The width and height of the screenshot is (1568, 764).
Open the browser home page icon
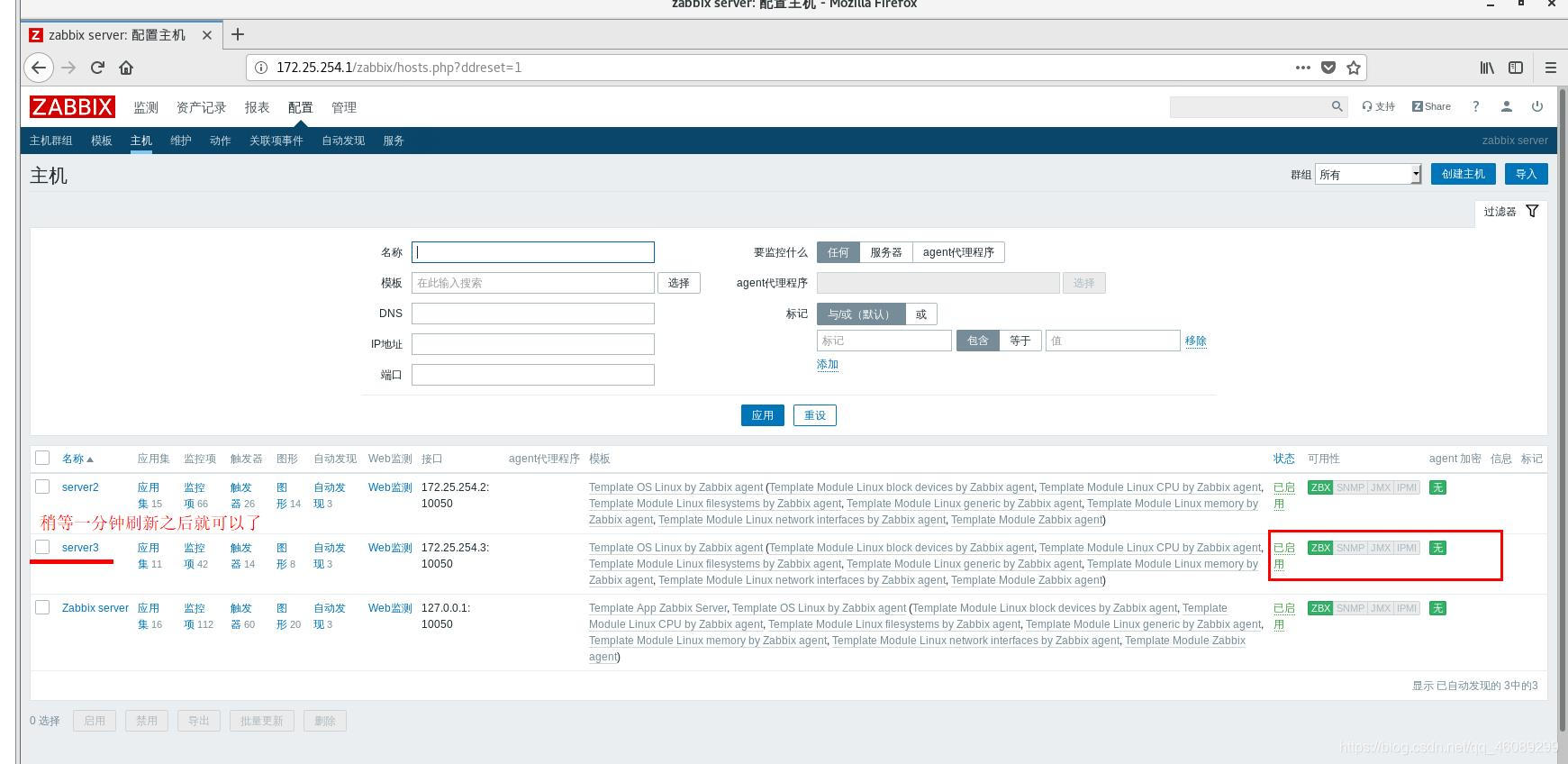coord(126,68)
